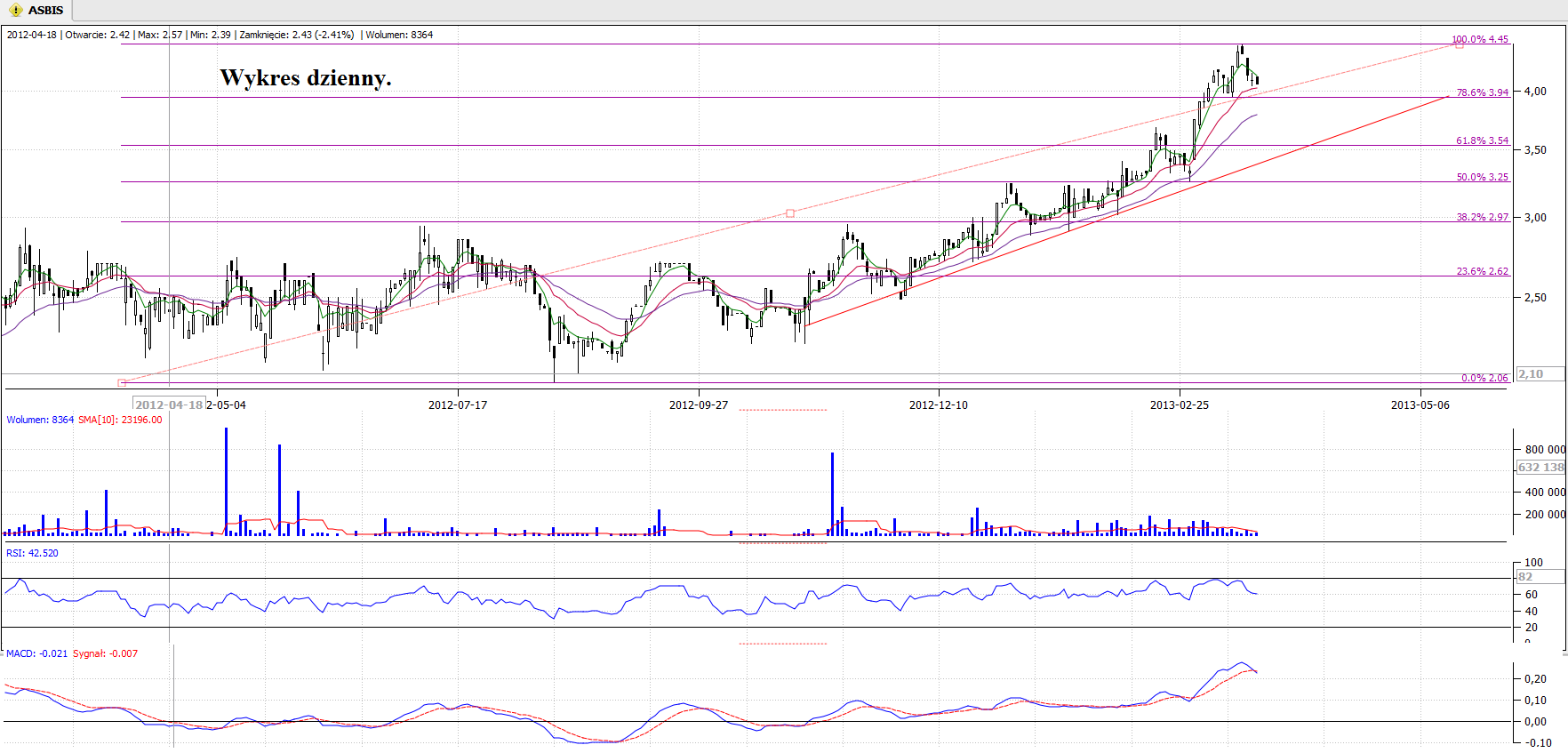The width and height of the screenshot is (1568, 753).
Task: Click the 100 value on RSI axis
Action: 1533,563
